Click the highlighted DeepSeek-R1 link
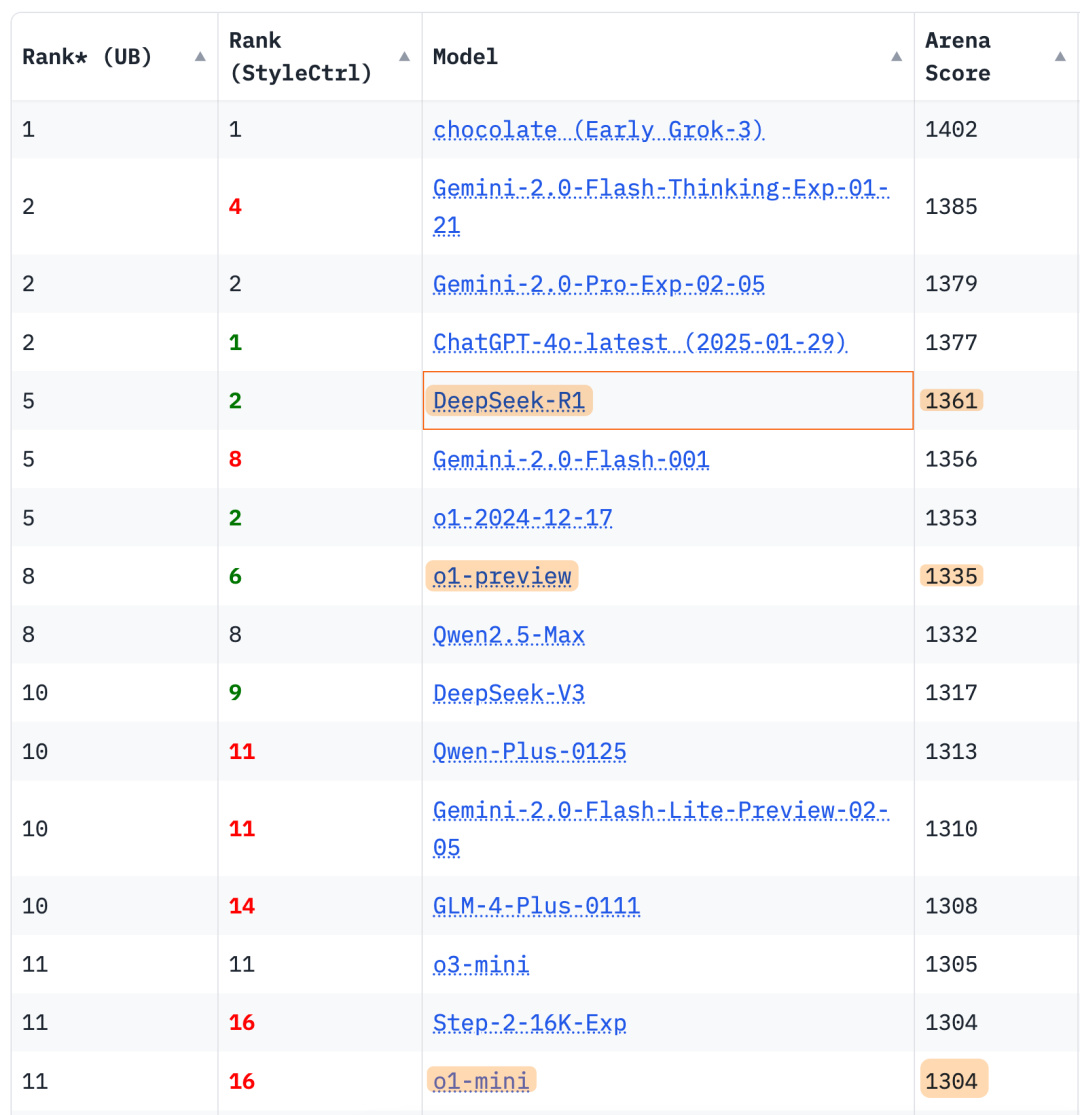The image size is (1080, 1115). [508, 401]
